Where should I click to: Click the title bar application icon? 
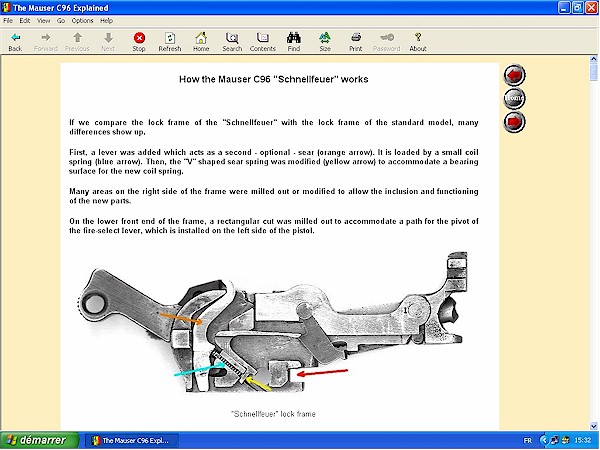6,8
